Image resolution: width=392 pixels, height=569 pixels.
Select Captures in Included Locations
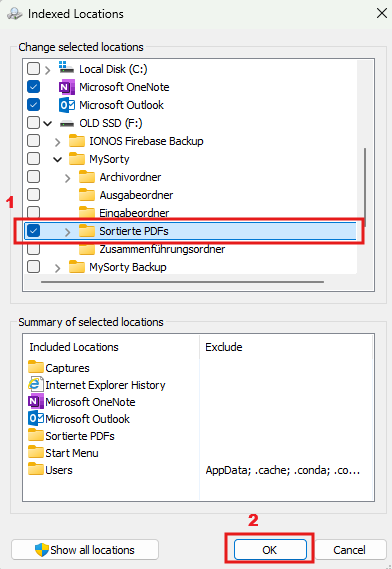coord(67,368)
